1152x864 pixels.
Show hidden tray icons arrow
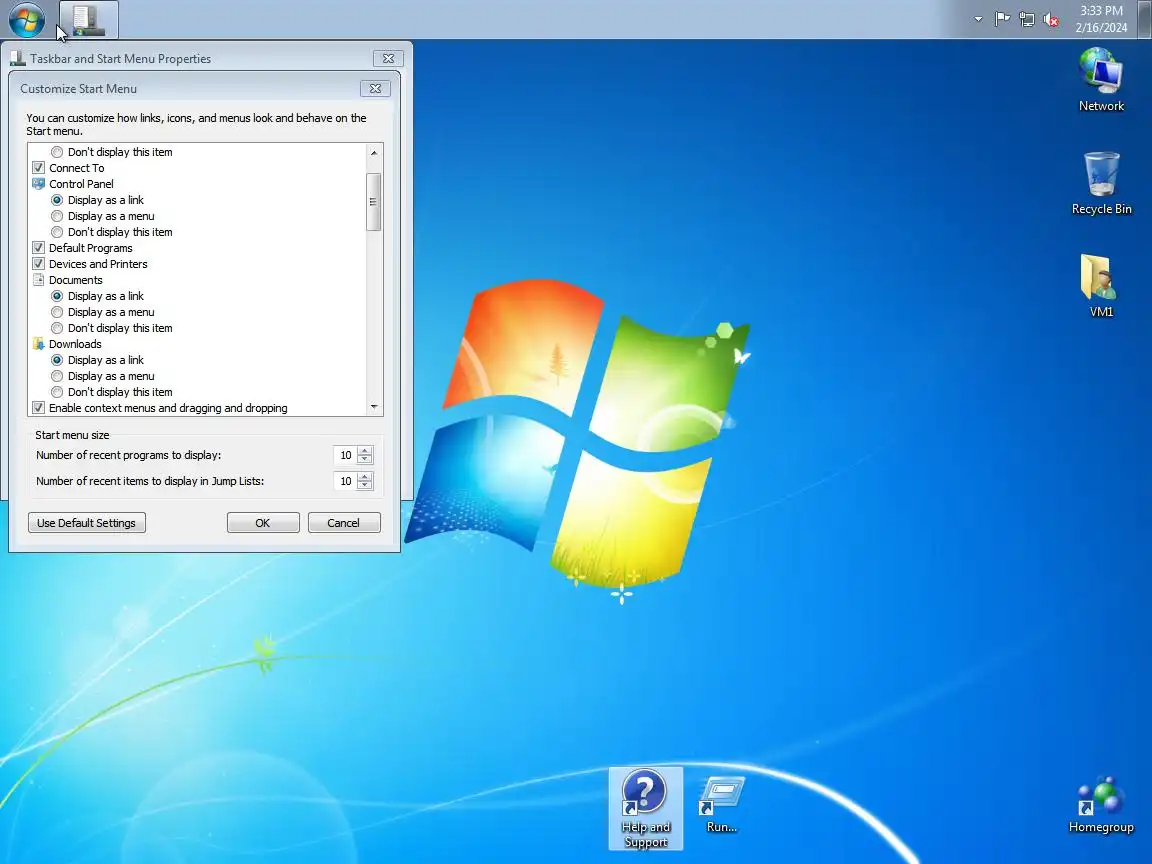[978, 20]
